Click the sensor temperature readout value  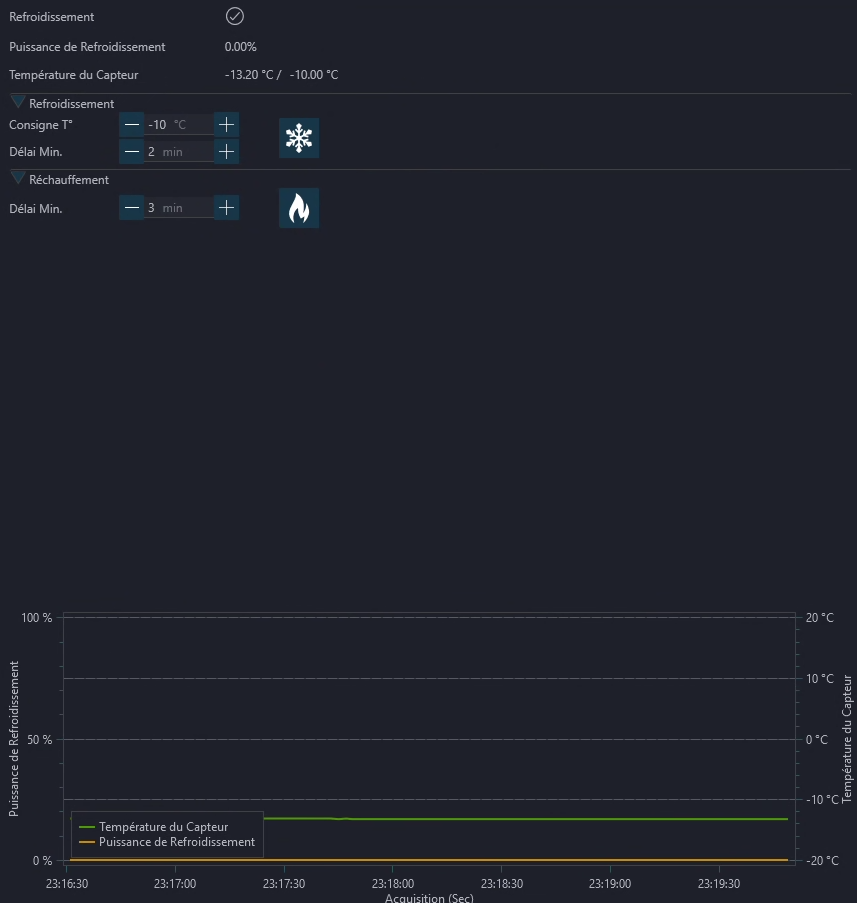coord(282,75)
